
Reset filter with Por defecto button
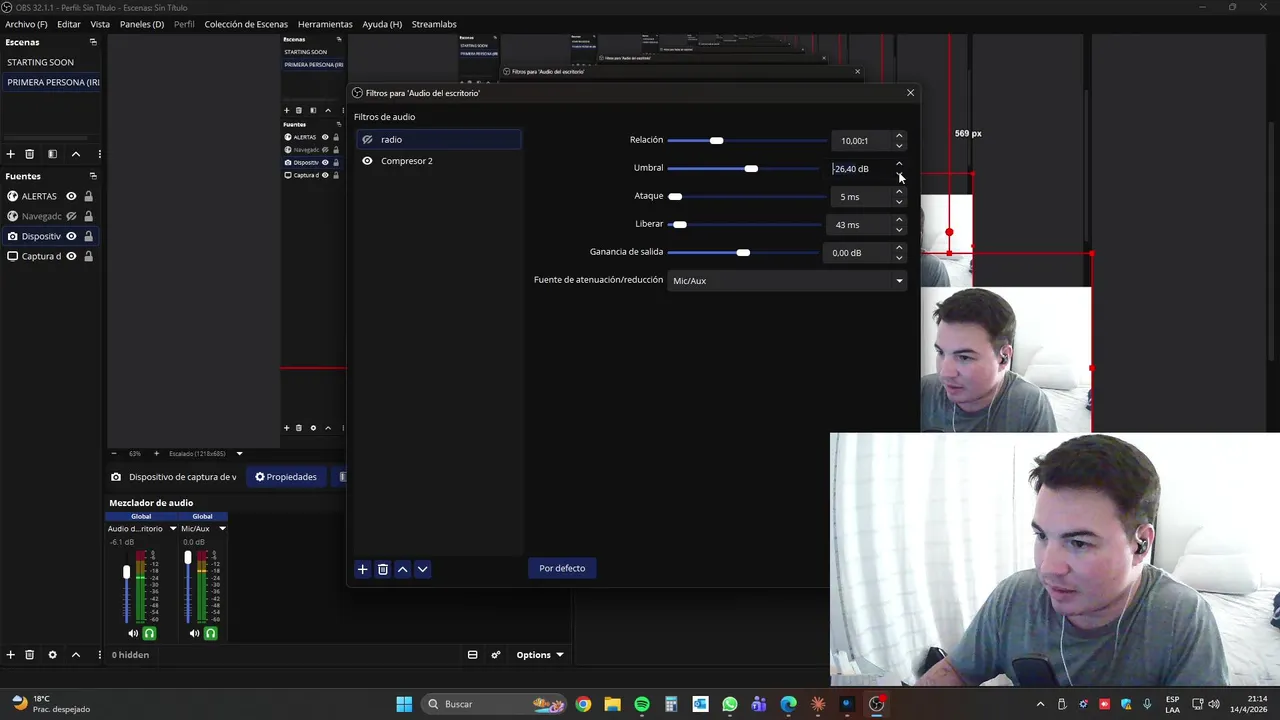point(562,568)
